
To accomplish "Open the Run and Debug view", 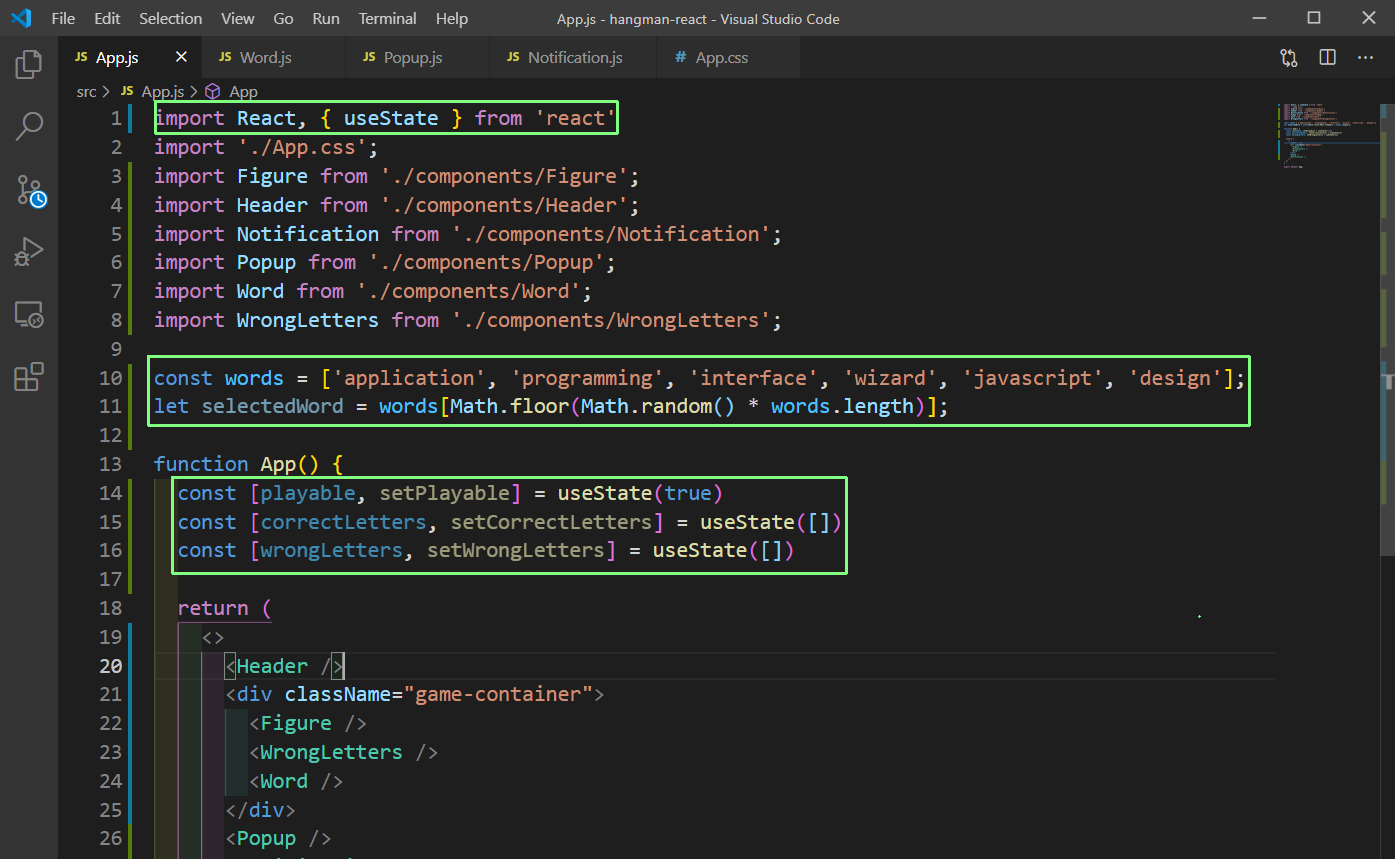I will [x=29, y=252].
